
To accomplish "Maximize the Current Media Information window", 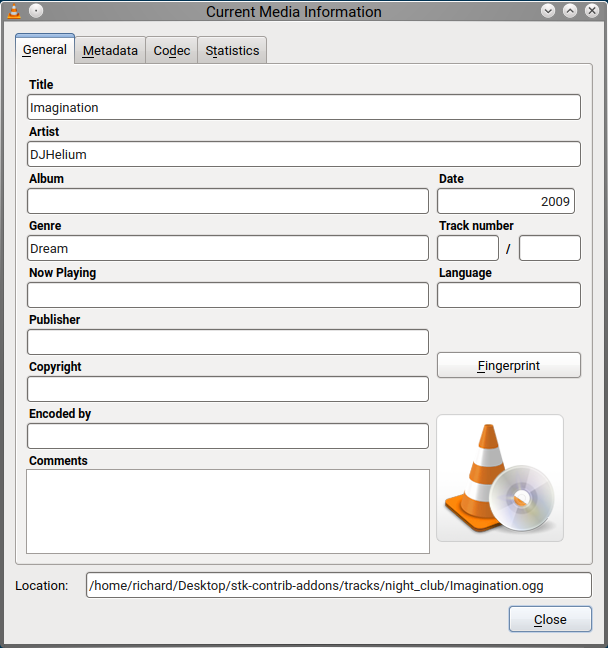I will 570,12.
